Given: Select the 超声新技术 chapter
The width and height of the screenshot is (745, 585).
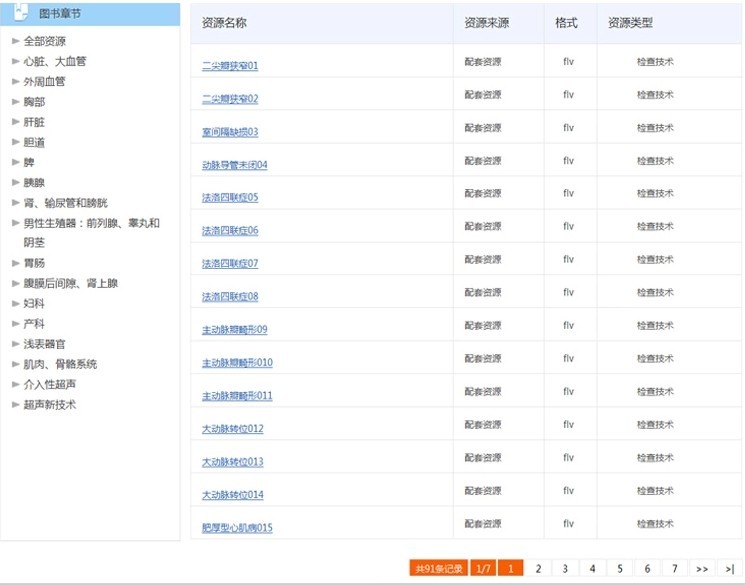Looking at the screenshot, I should pyautogui.click(x=50, y=405).
